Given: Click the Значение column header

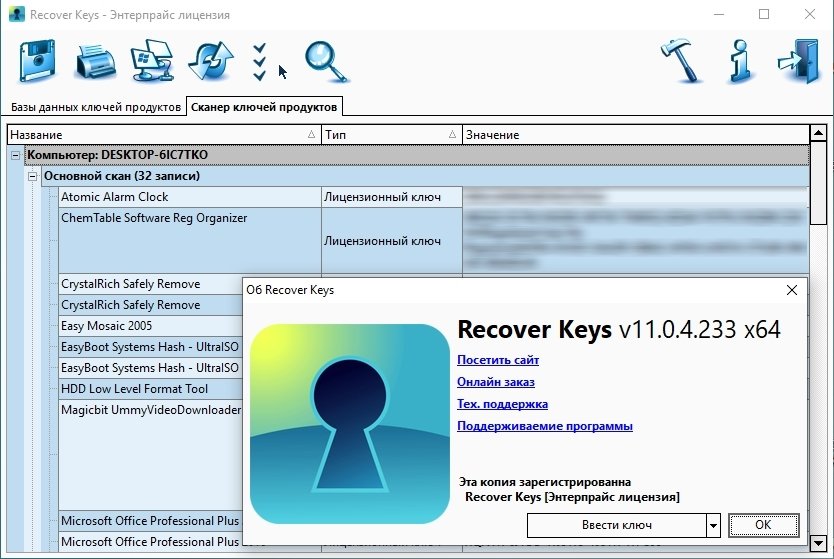Looking at the screenshot, I should click(636, 135).
